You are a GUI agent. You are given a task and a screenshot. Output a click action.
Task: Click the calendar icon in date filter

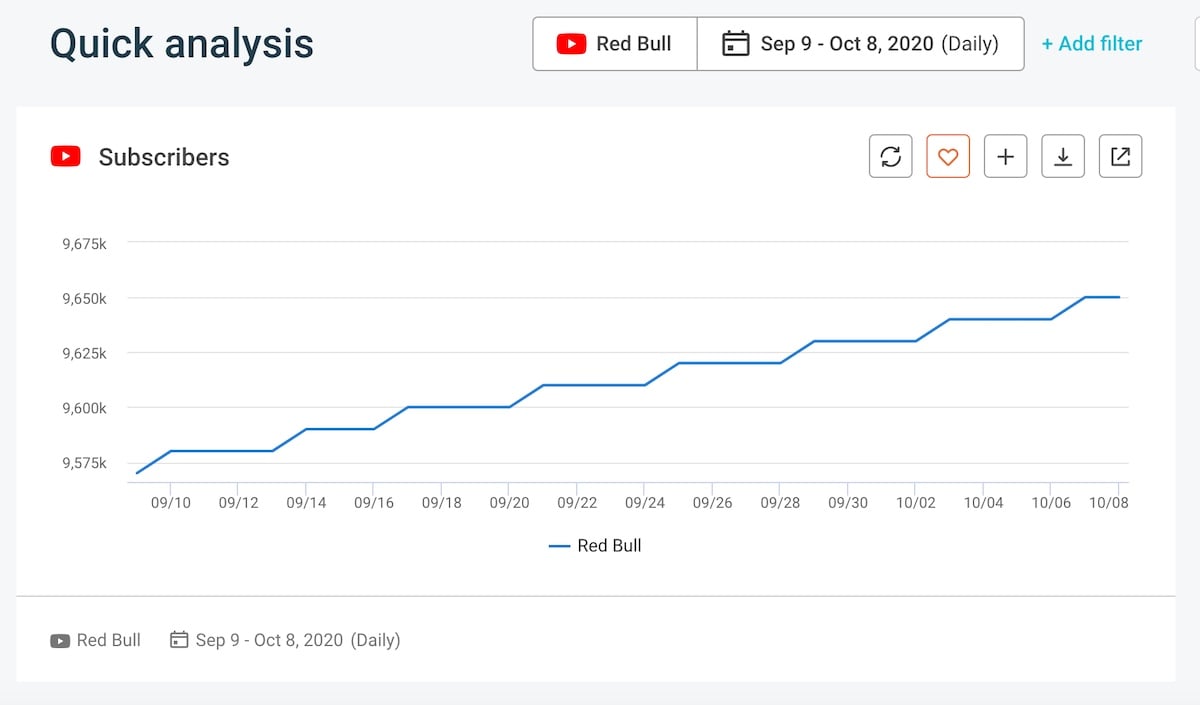[735, 44]
